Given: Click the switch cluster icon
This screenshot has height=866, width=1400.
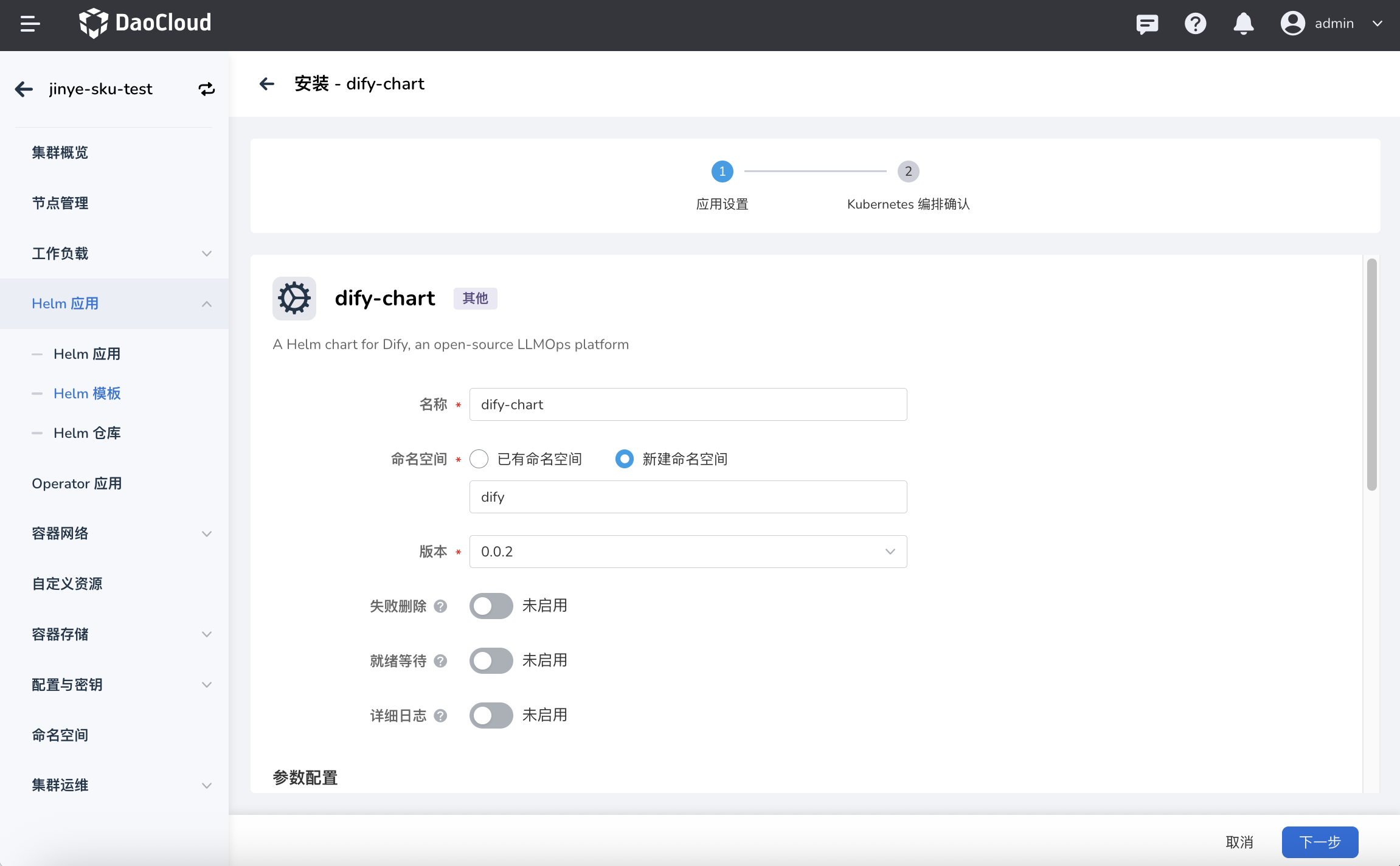Looking at the screenshot, I should [207, 89].
